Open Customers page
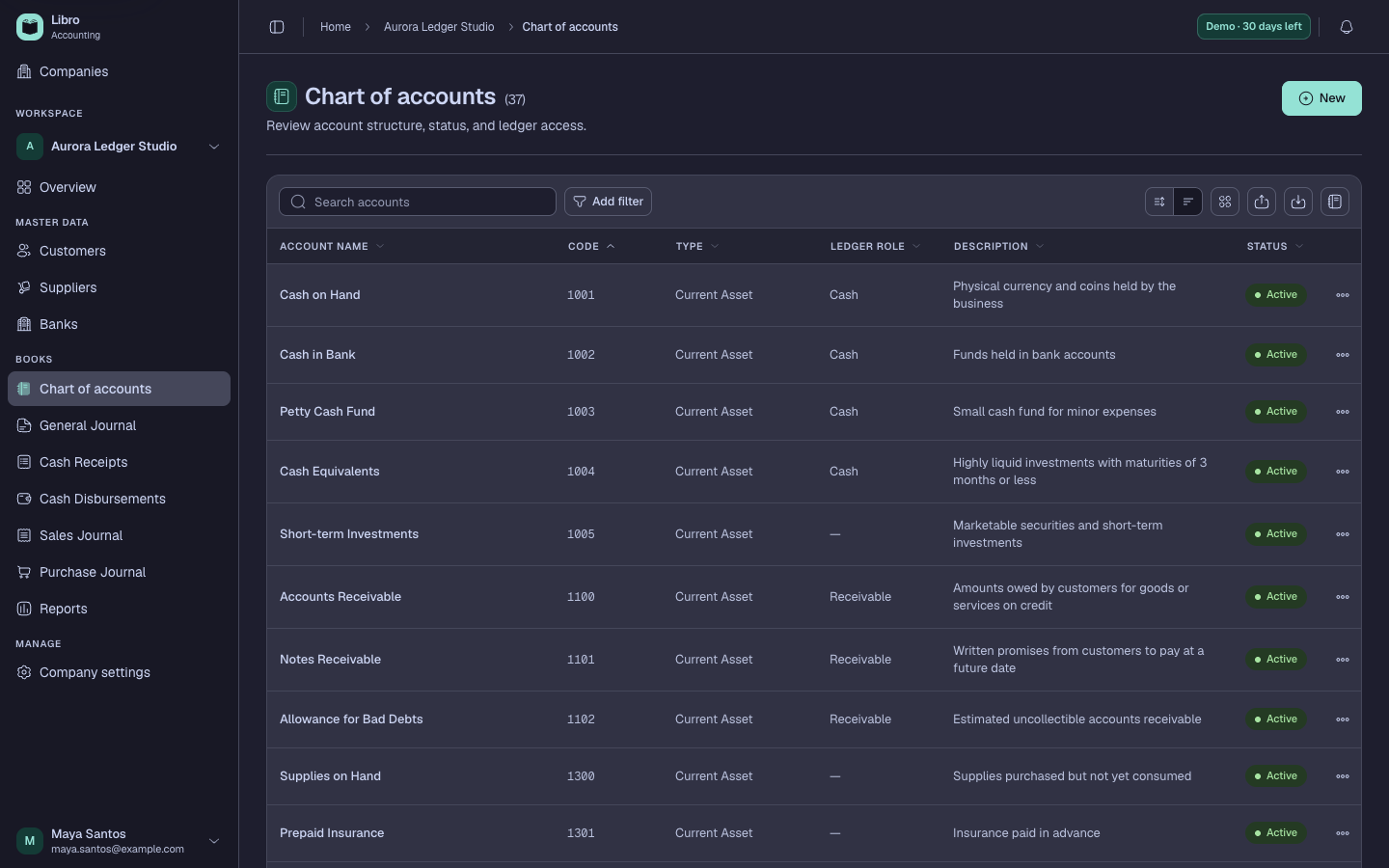 (119, 251)
